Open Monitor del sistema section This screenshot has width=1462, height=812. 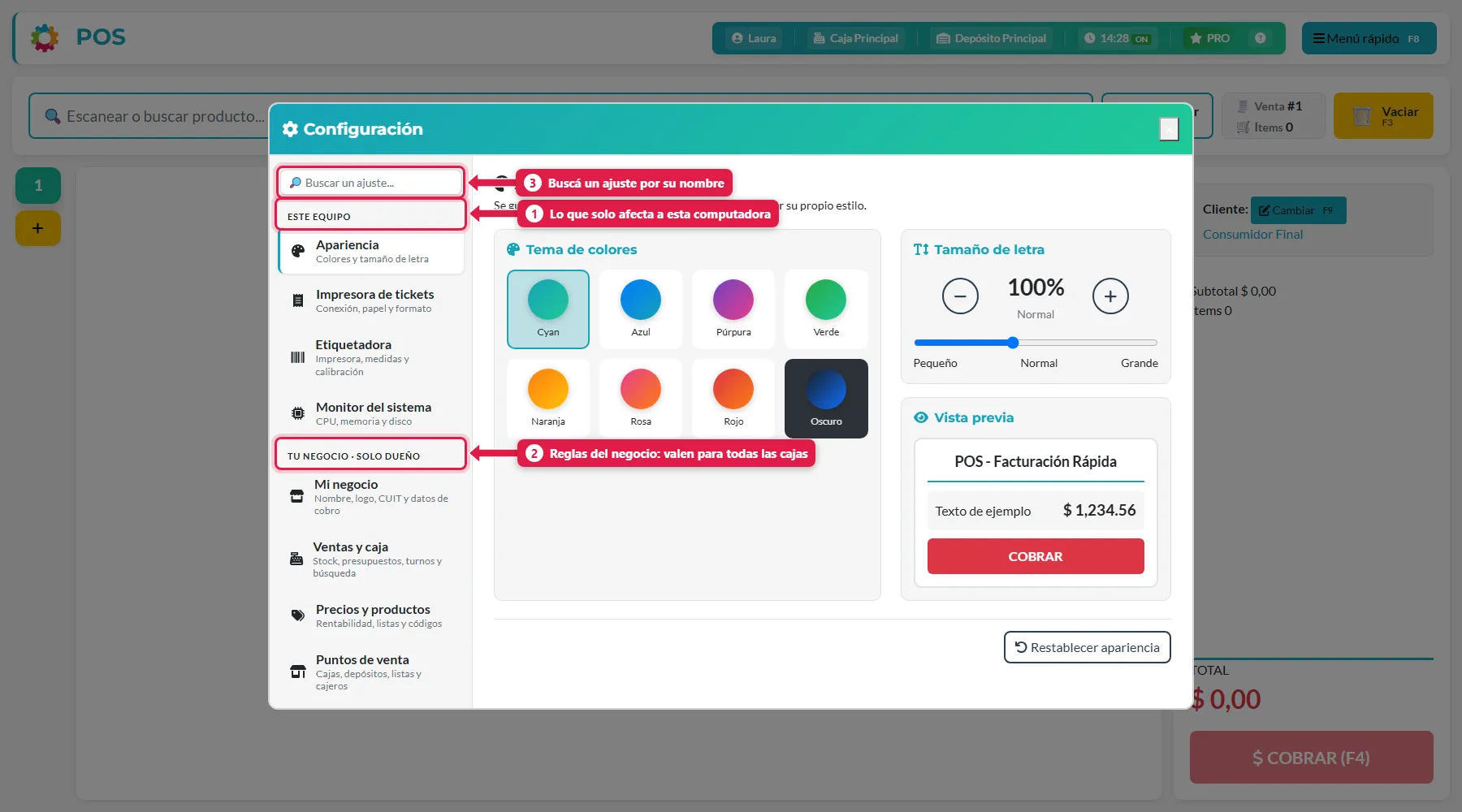pos(371,413)
